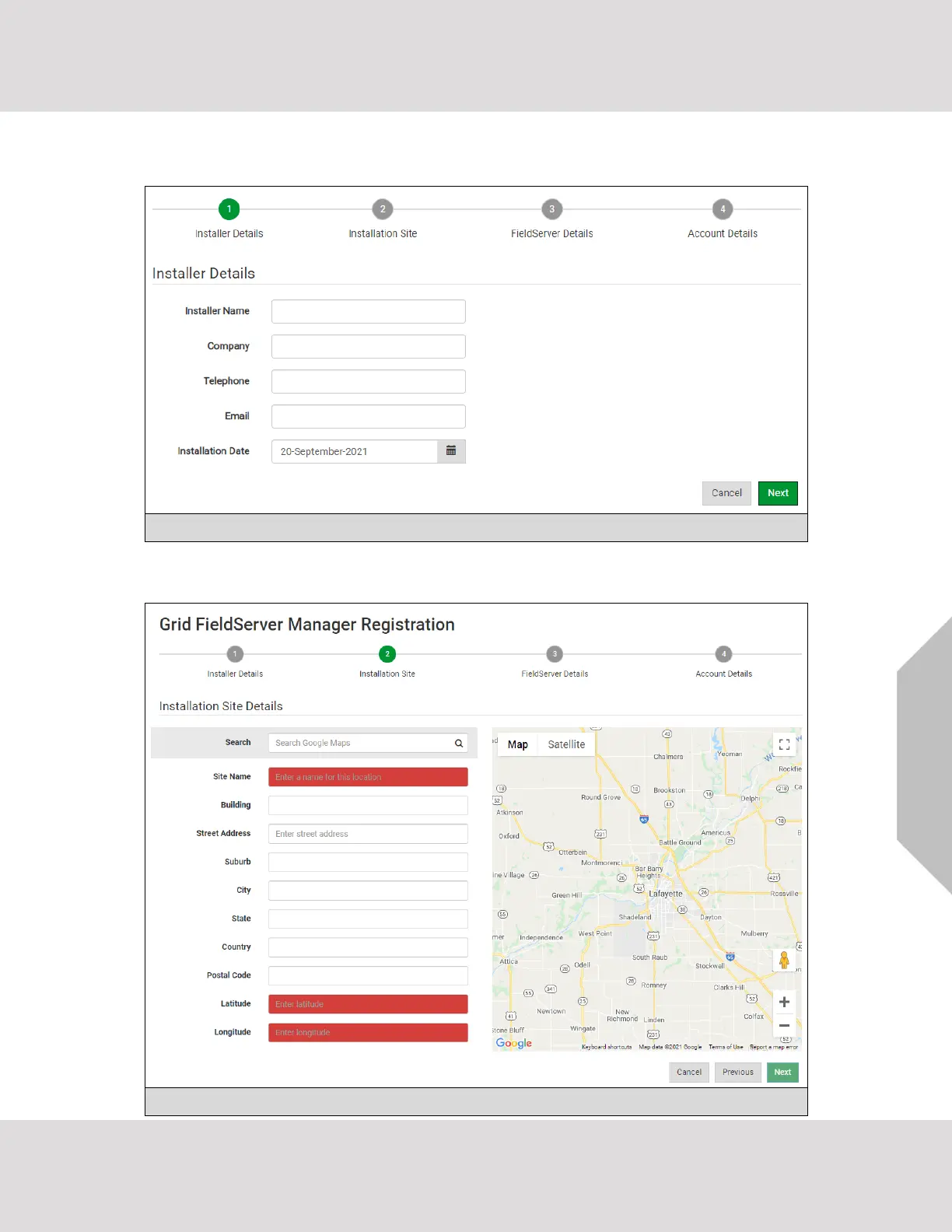Select step 3 circle in the upper wizard
The height and width of the screenshot is (1232, 952).
[552, 209]
